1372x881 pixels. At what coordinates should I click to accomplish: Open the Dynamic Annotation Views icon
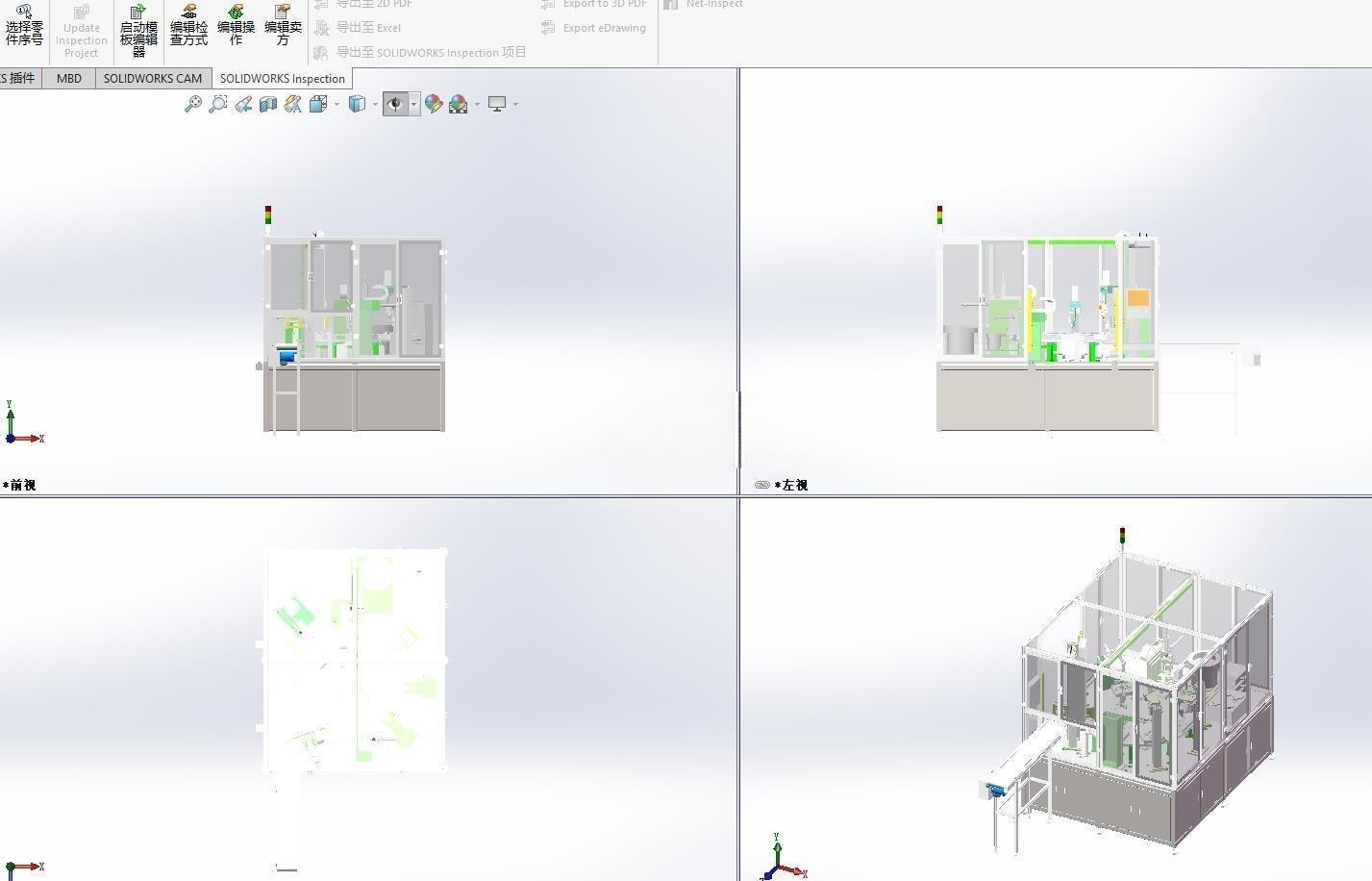tap(292, 104)
